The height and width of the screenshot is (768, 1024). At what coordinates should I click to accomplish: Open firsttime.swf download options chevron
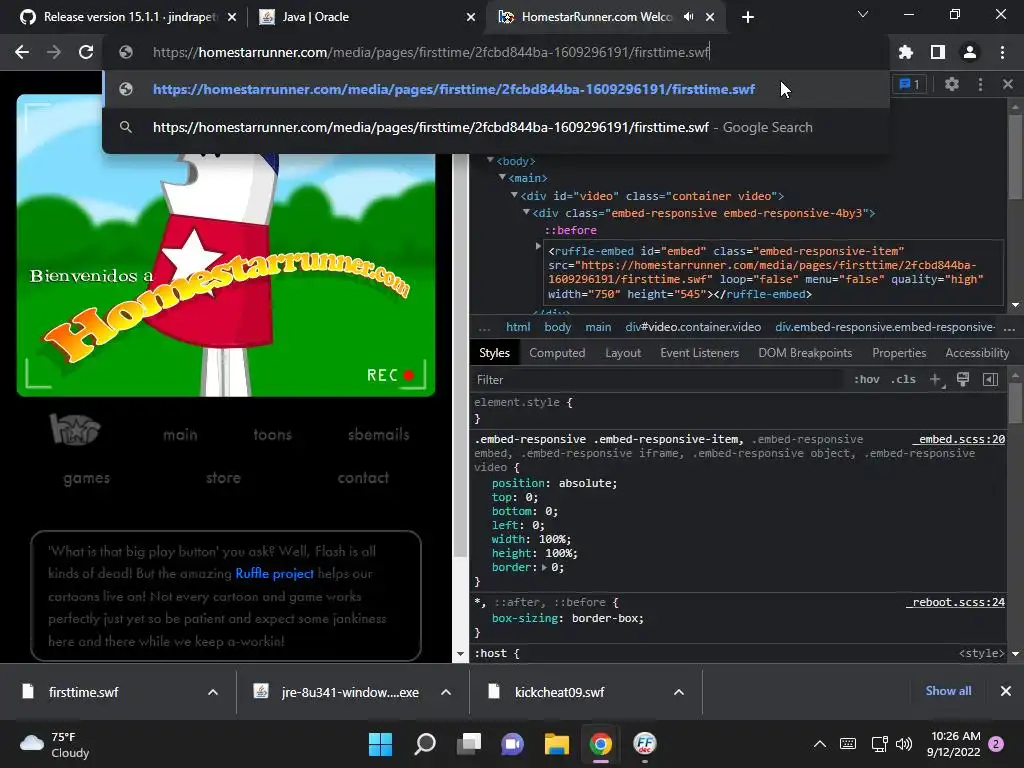click(213, 692)
